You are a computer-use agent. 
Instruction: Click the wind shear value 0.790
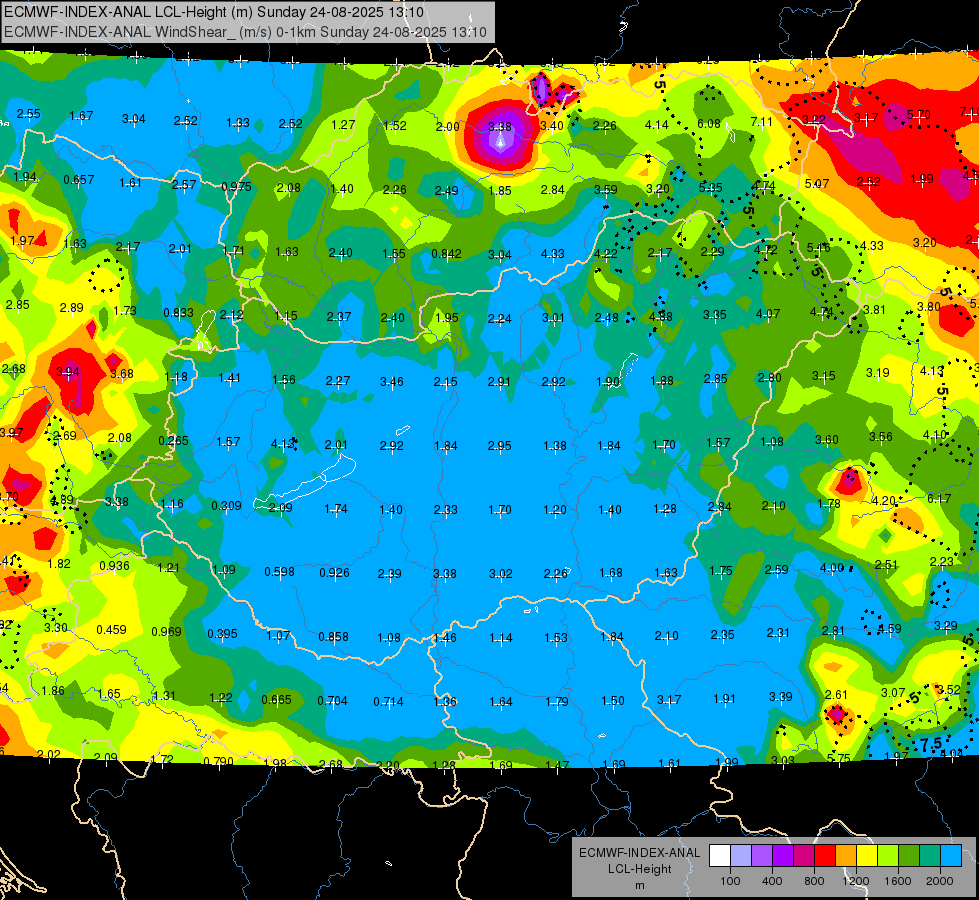(218, 761)
